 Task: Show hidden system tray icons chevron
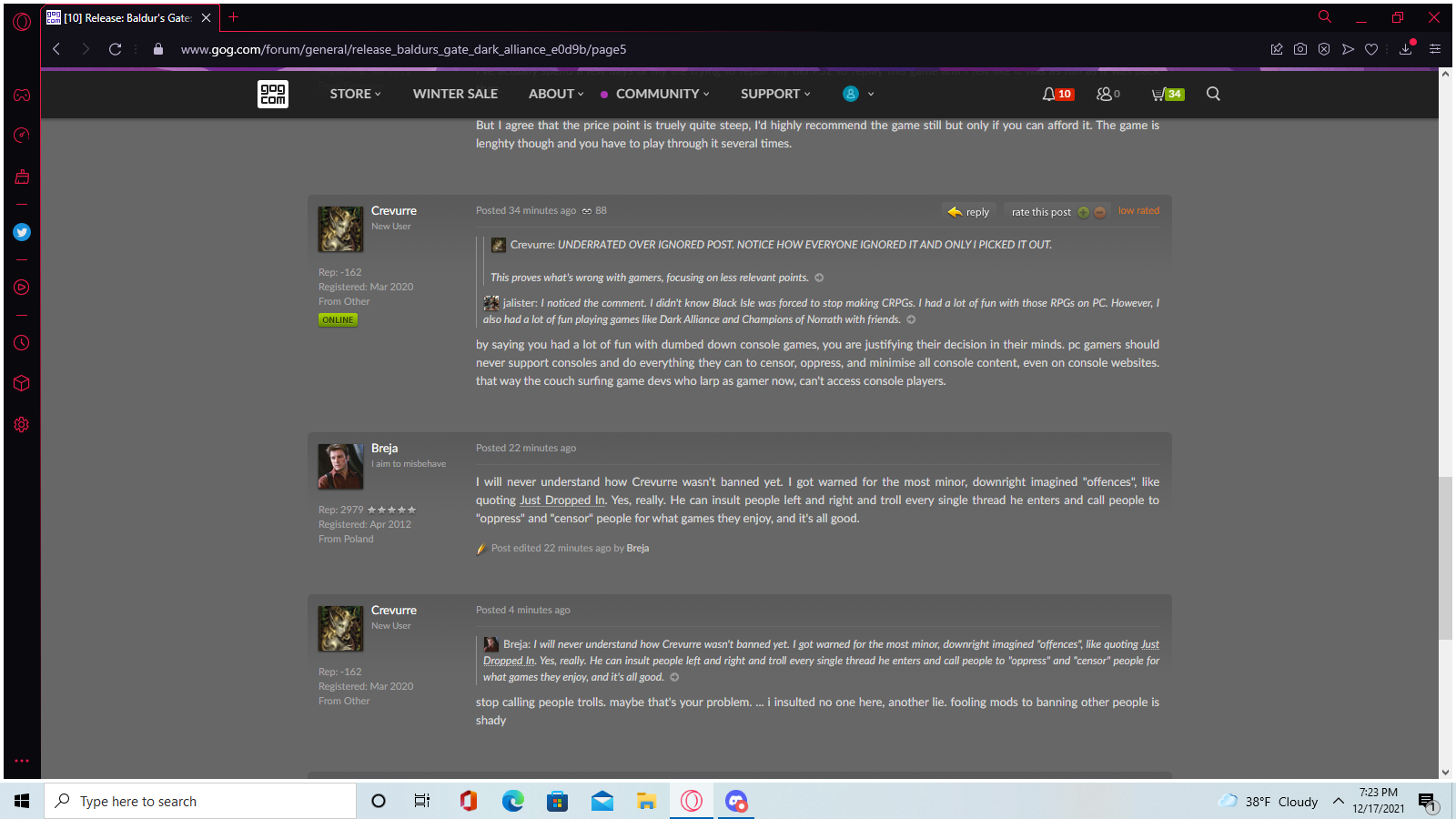(x=1338, y=801)
